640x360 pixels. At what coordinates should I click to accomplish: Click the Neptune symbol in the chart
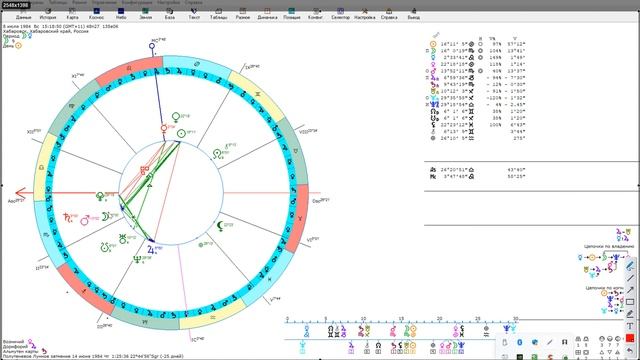[x=137, y=259]
